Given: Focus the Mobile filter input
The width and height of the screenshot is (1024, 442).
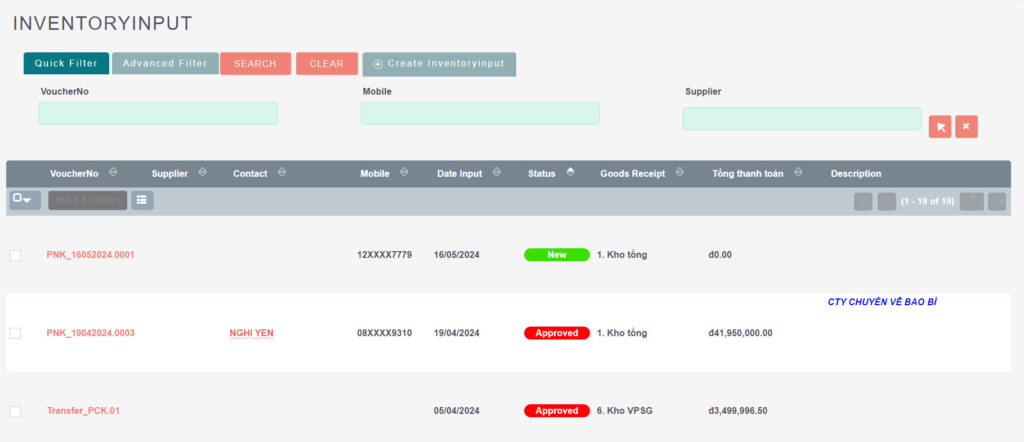Looking at the screenshot, I should coord(480,113).
